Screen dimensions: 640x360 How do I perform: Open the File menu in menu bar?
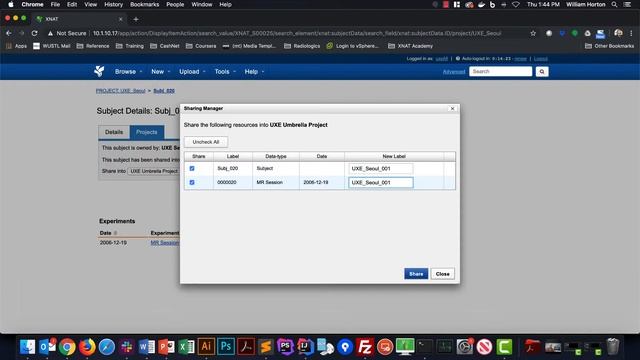click(55, 4)
